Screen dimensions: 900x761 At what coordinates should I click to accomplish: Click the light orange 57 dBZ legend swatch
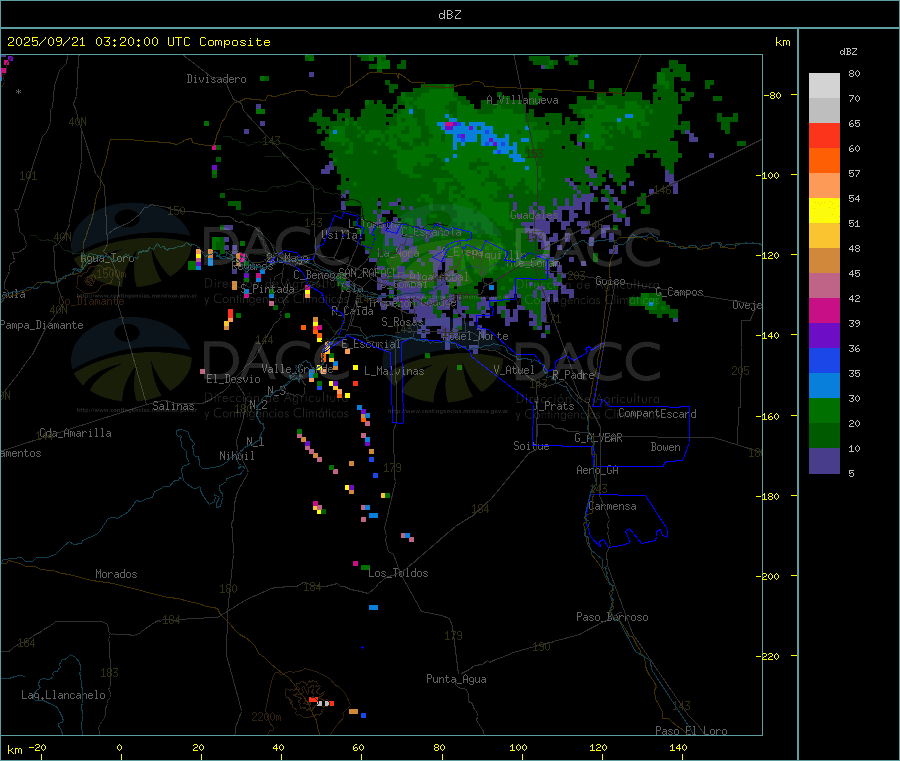(824, 186)
